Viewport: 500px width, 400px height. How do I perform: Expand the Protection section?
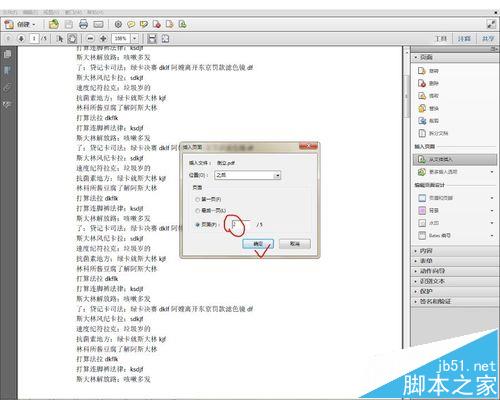[455, 291]
